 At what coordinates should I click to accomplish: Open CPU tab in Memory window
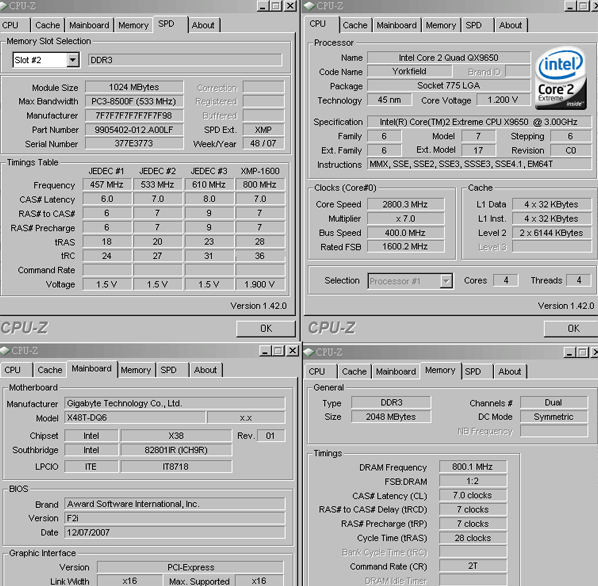tap(317, 371)
